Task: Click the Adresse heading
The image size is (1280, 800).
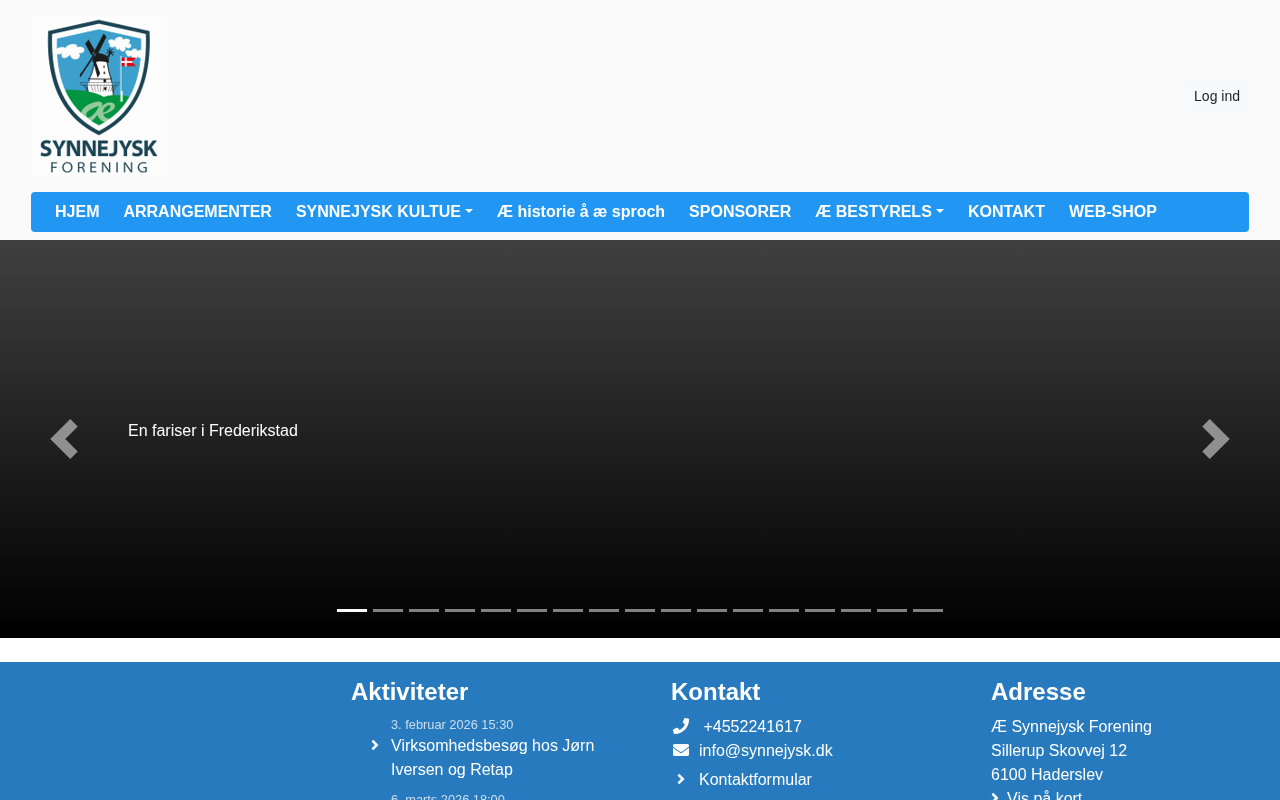Action: click(x=1038, y=691)
